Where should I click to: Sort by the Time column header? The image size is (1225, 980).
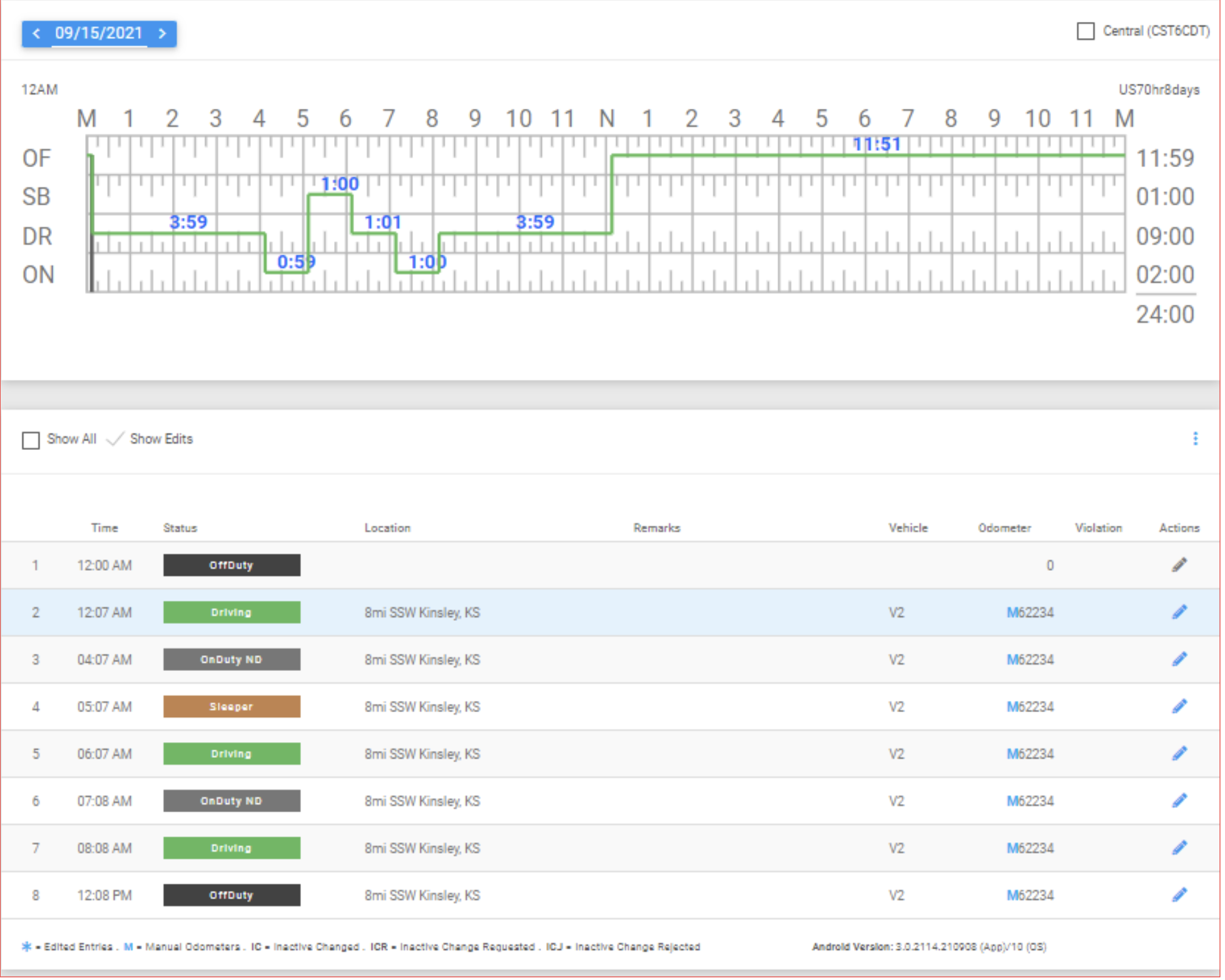pos(104,529)
